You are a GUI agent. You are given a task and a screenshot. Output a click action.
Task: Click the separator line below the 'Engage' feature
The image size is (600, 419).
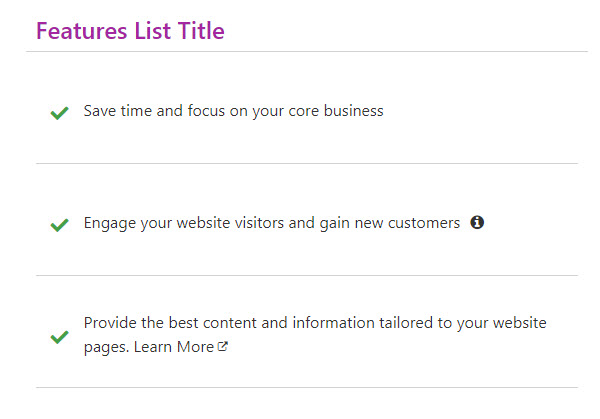[307, 275]
